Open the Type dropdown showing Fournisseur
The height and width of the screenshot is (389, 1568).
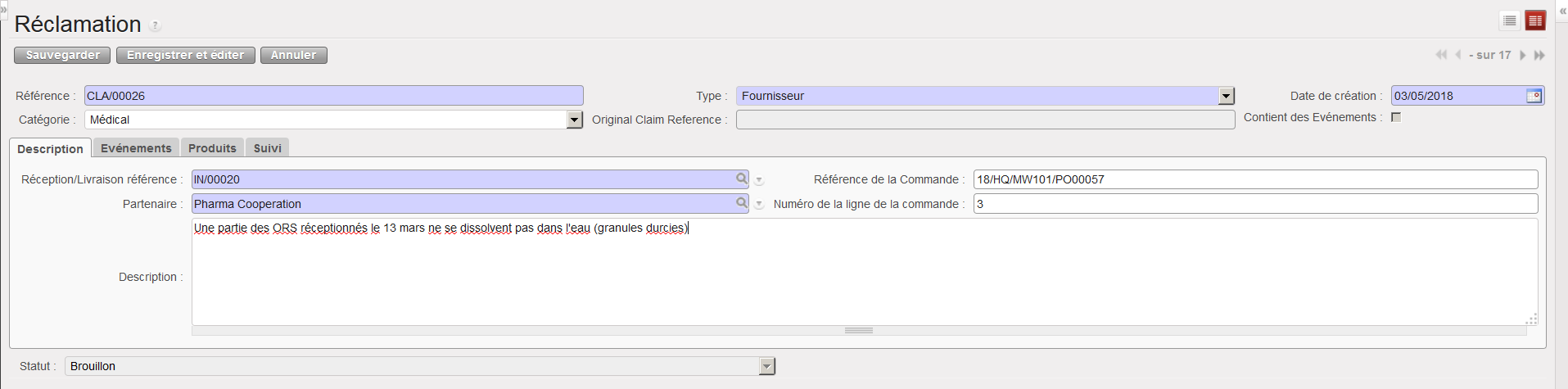coord(1226,96)
